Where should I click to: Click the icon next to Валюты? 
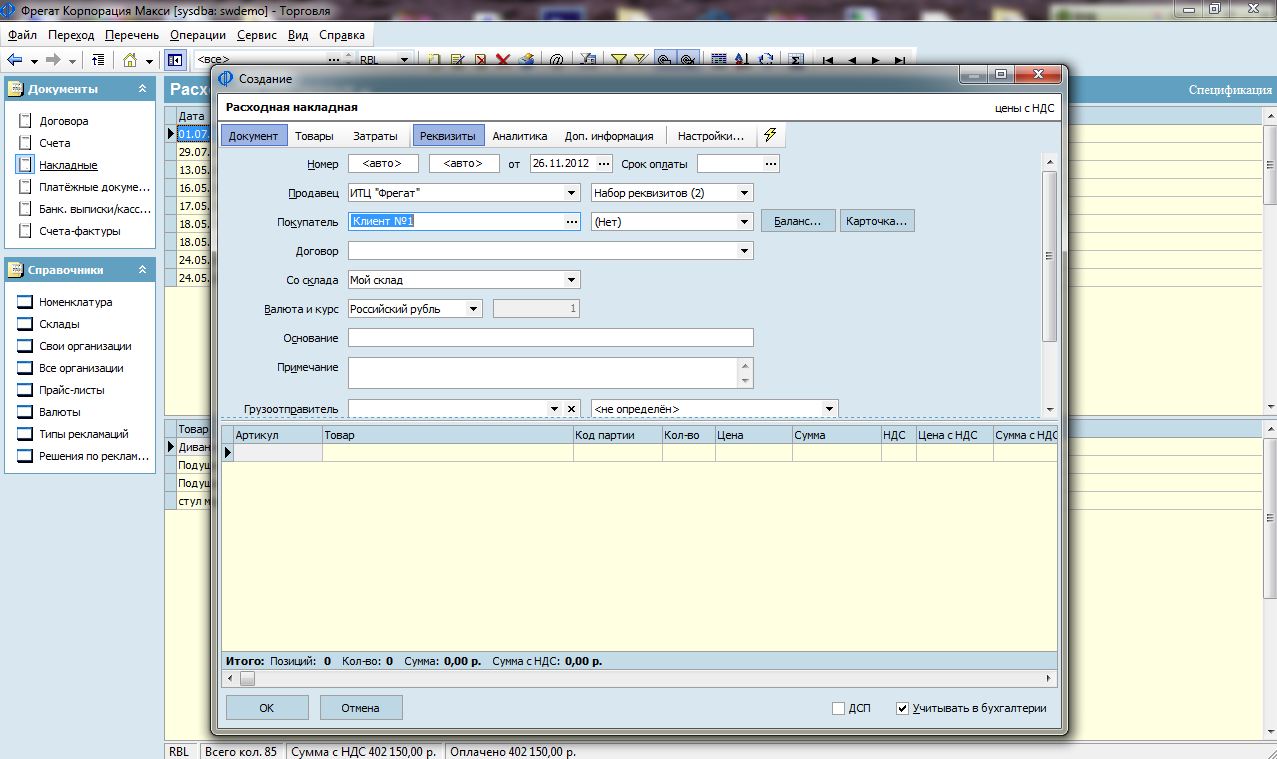point(25,412)
